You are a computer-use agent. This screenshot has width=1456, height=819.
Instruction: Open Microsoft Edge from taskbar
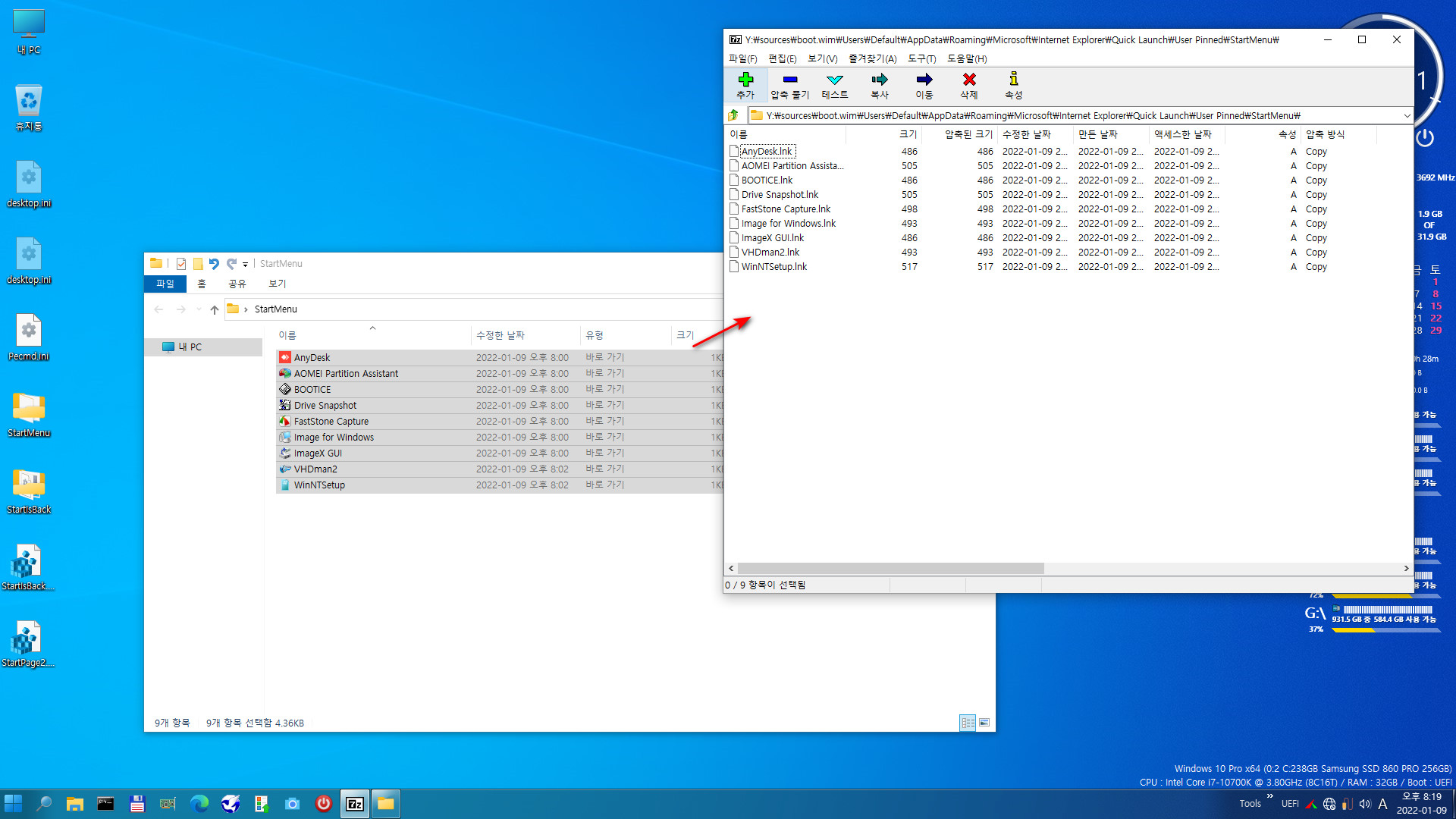pyautogui.click(x=199, y=804)
